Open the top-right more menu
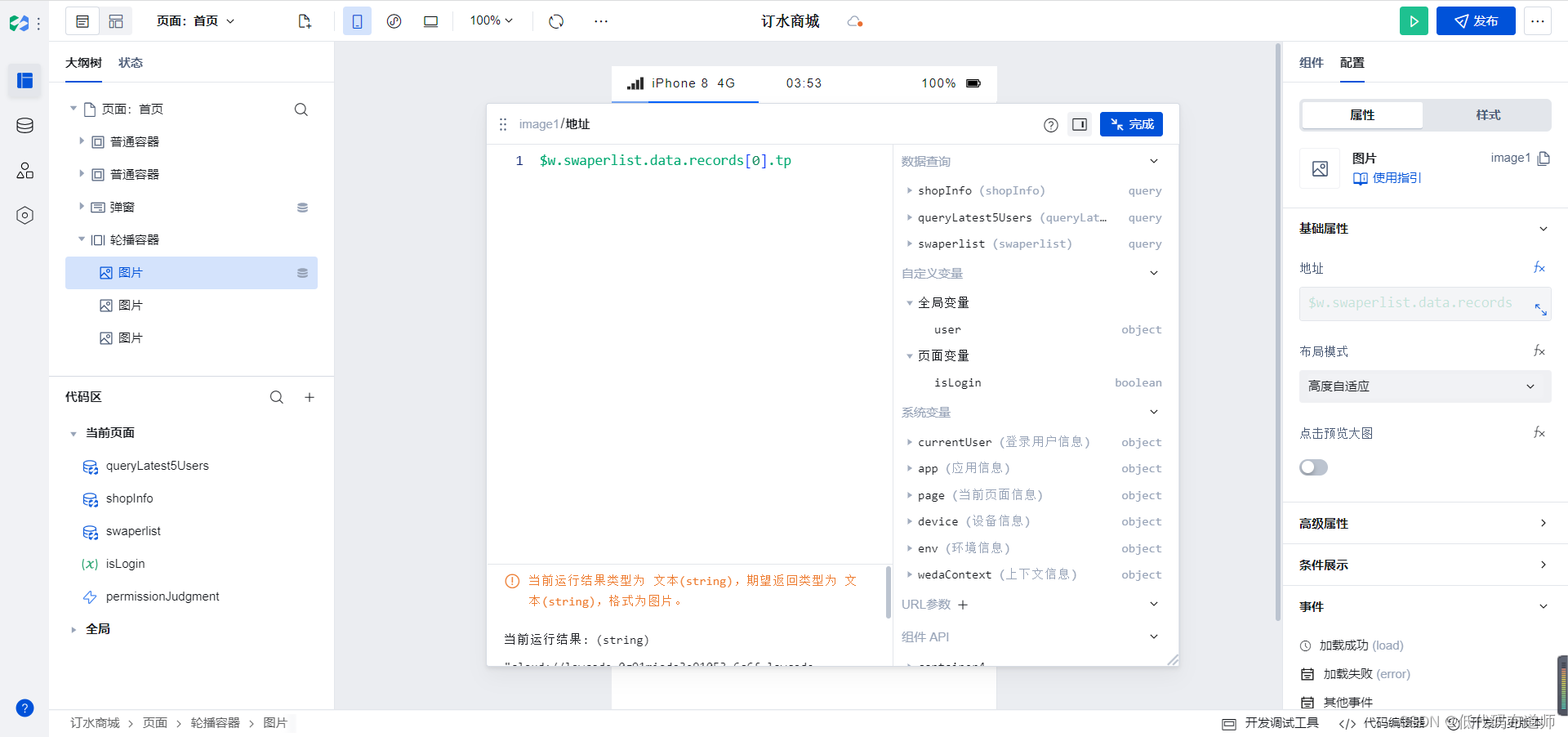The image size is (1568, 737). pyautogui.click(x=1538, y=21)
